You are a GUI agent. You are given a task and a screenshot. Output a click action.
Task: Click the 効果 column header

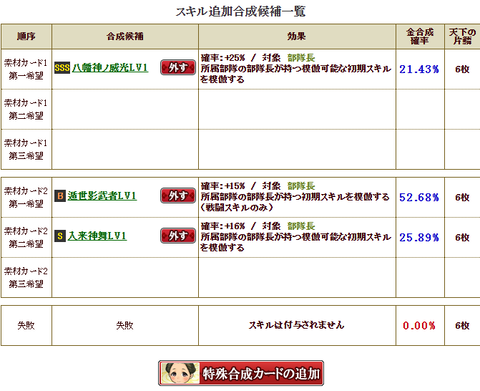(x=297, y=36)
